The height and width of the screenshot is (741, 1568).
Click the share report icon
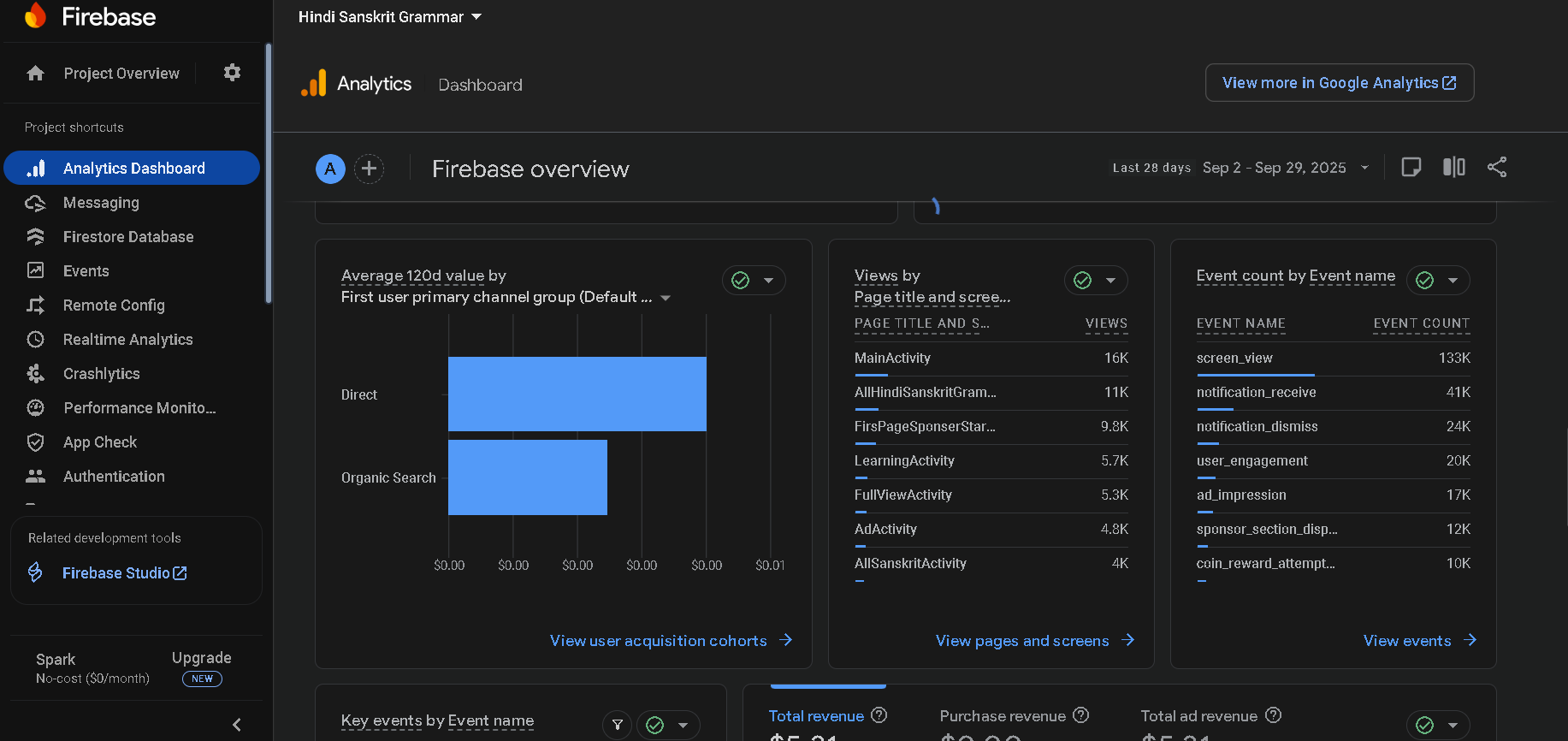[1496, 168]
